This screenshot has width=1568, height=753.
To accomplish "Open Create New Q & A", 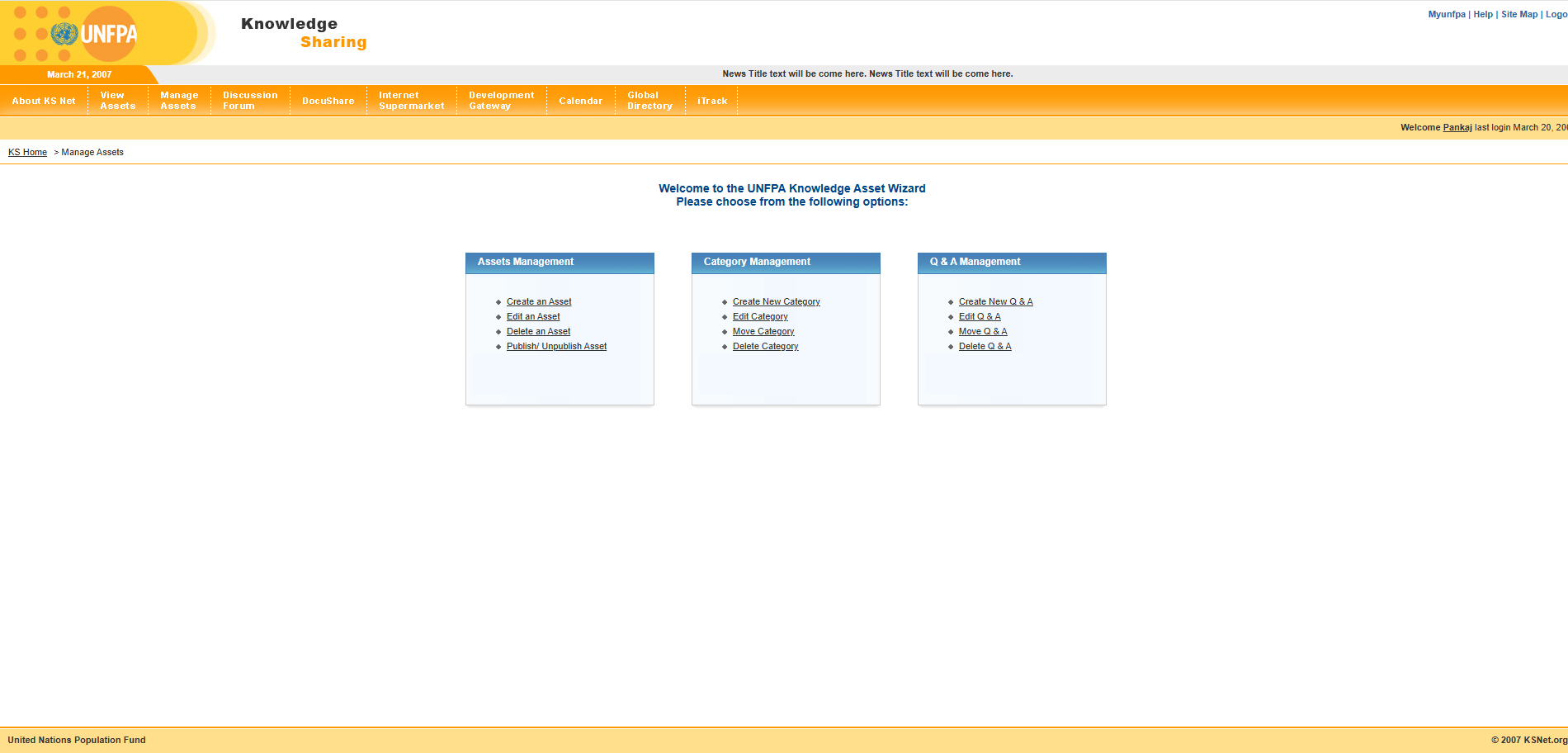I will (x=995, y=302).
